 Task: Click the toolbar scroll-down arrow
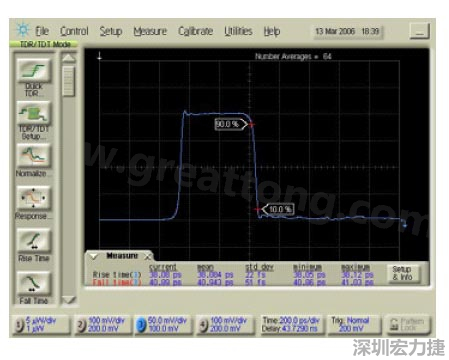click(x=69, y=300)
